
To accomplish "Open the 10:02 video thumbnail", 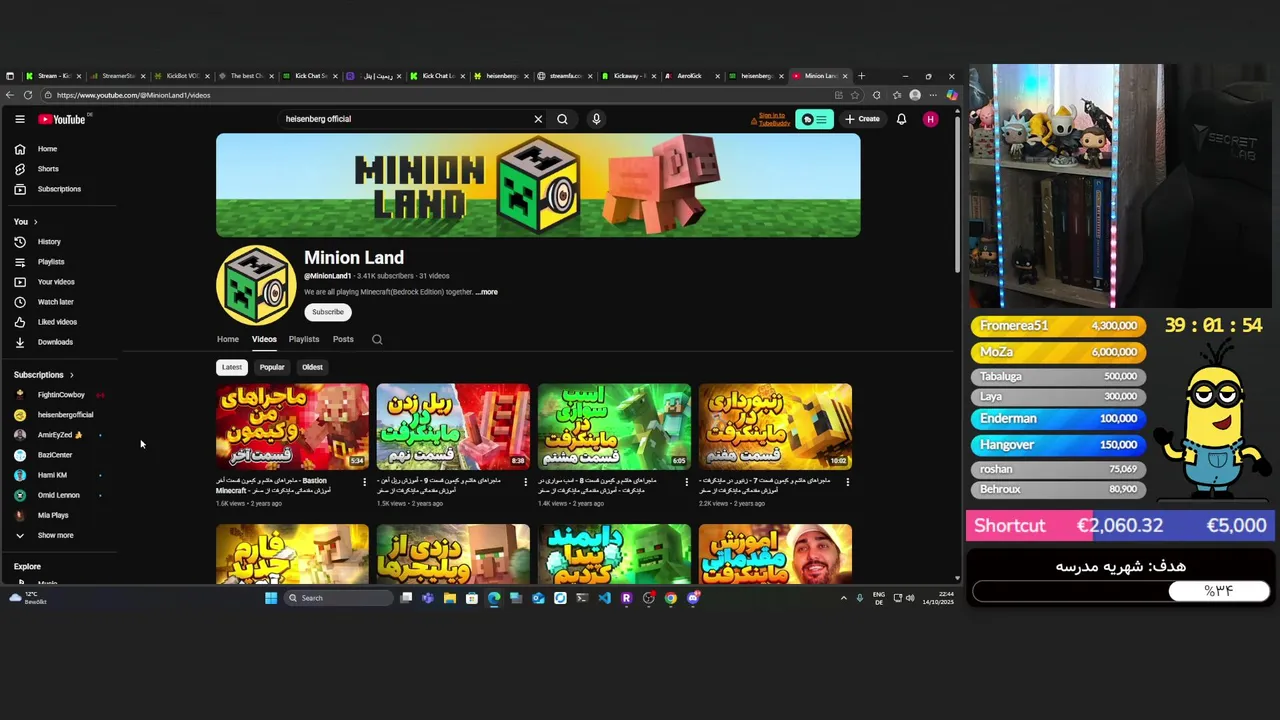I will pyautogui.click(x=775, y=426).
